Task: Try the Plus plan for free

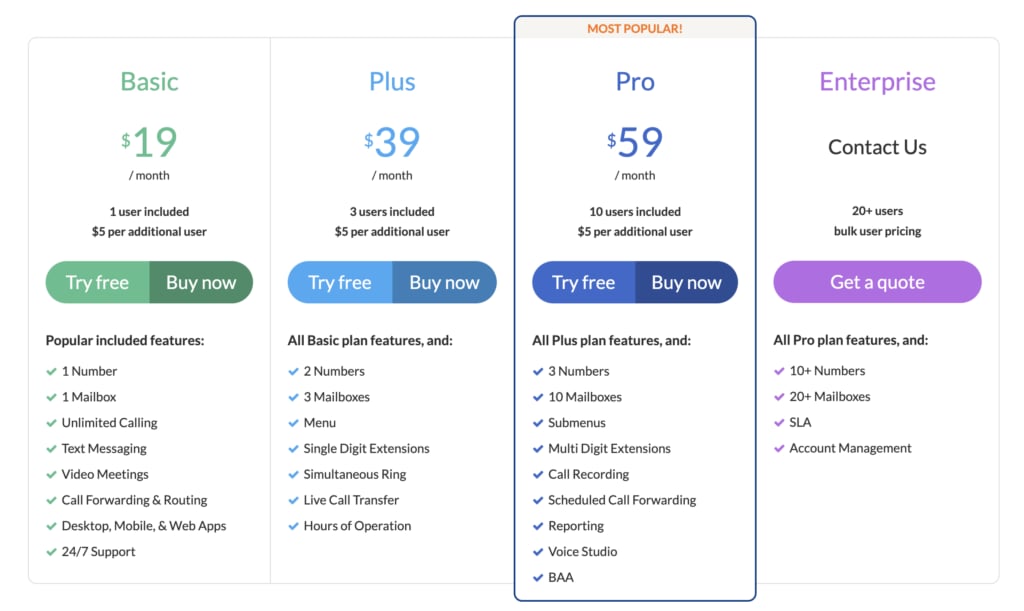Action: click(340, 282)
